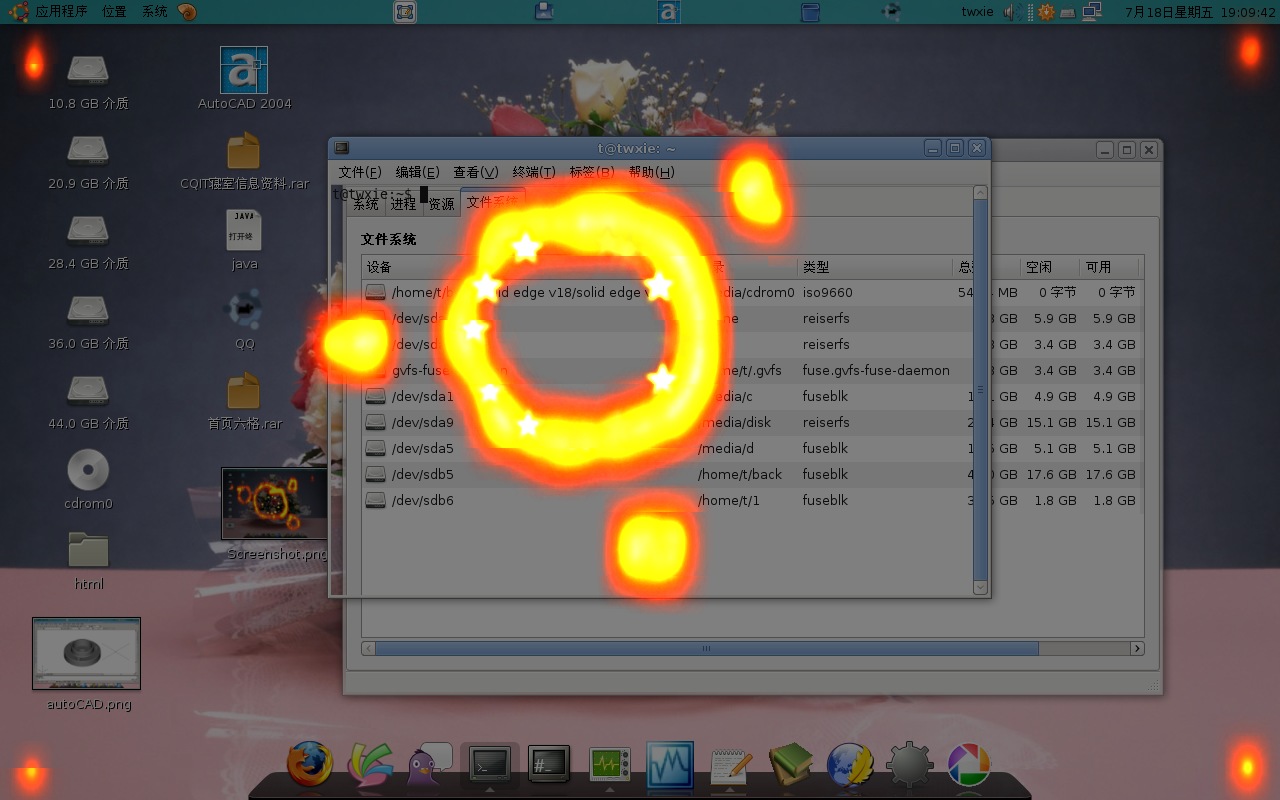
Task: Open terminal 文件(F) menu
Action: tap(360, 172)
